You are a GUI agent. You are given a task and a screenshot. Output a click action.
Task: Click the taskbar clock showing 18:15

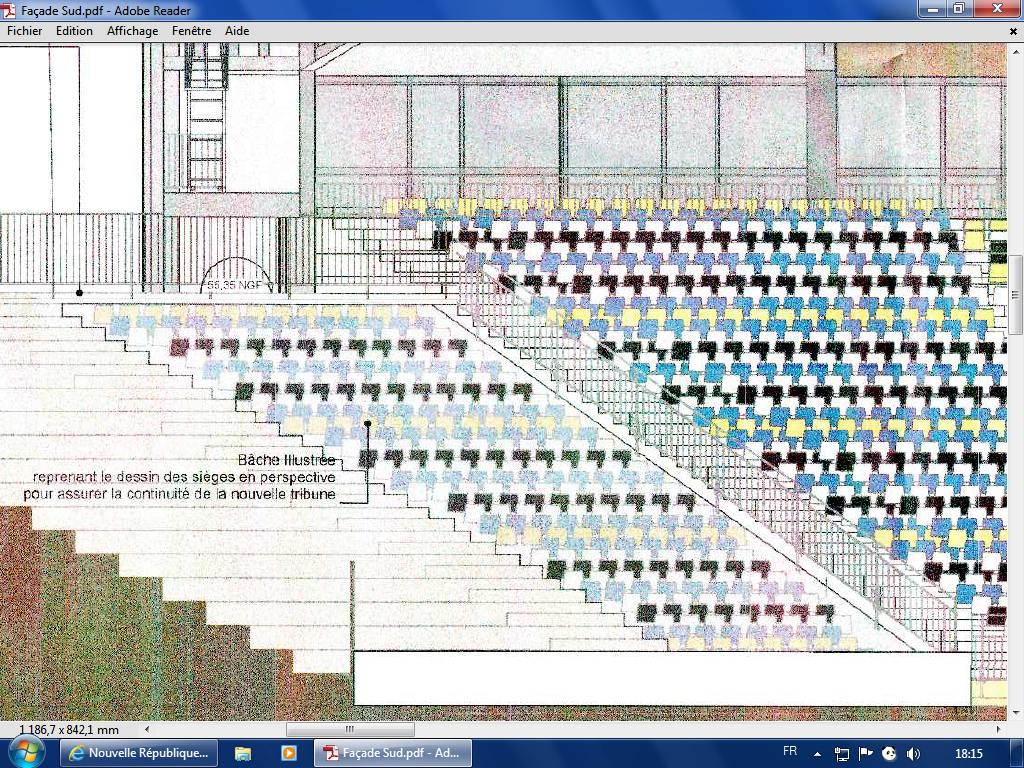pyautogui.click(x=968, y=753)
